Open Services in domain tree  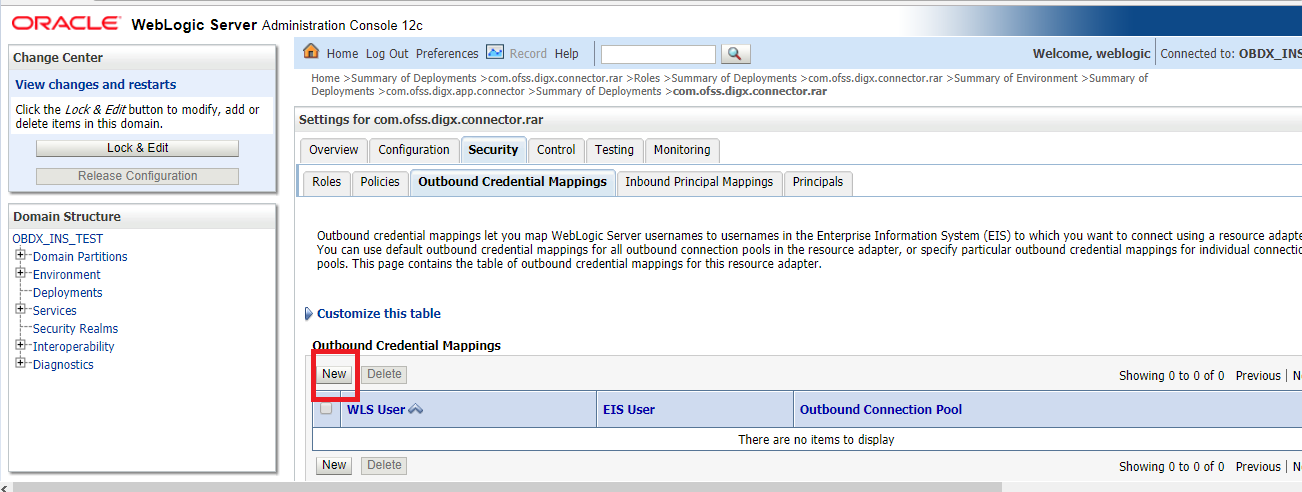55,311
